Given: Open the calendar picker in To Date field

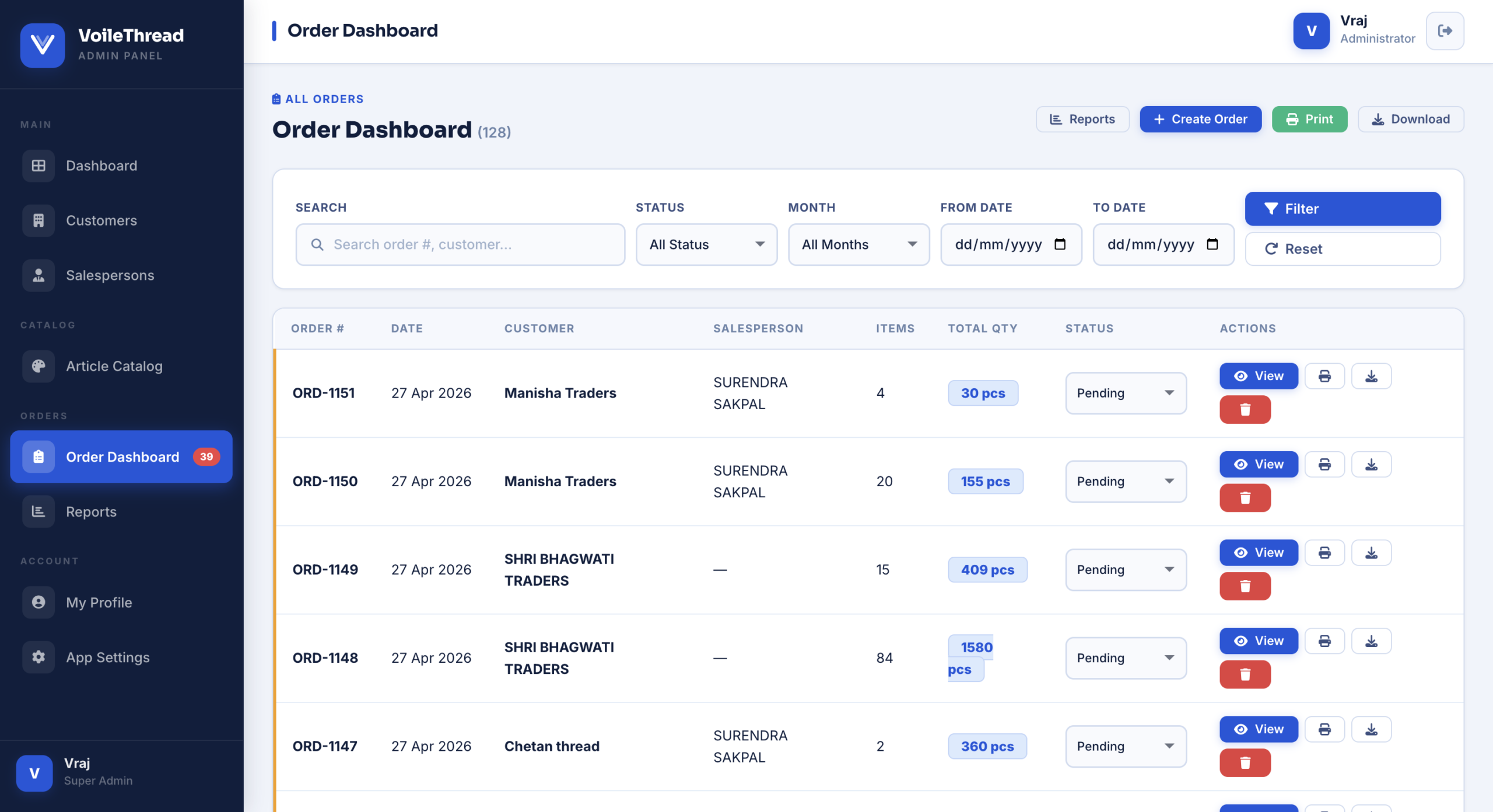Looking at the screenshot, I should [1212, 244].
